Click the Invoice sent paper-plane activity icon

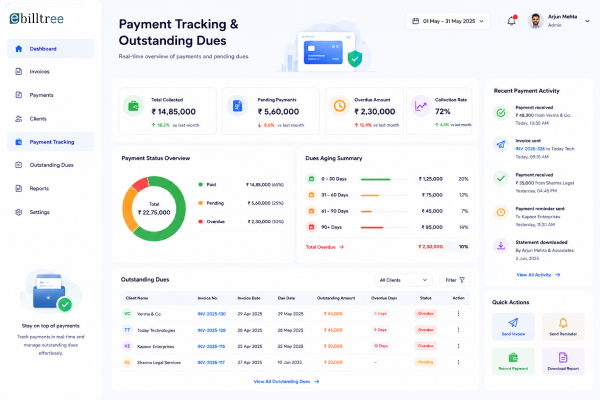(501, 145)
